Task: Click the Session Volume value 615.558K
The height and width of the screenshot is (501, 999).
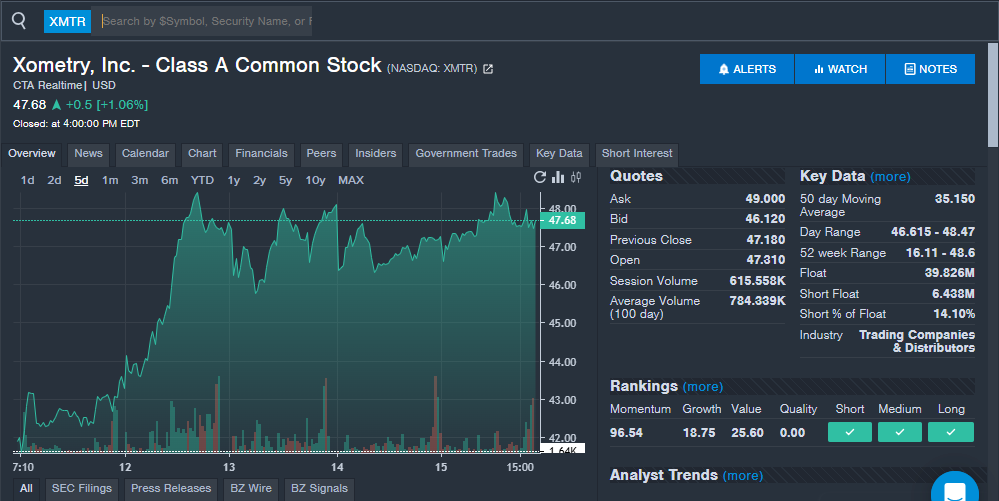Action: [758, 281]
